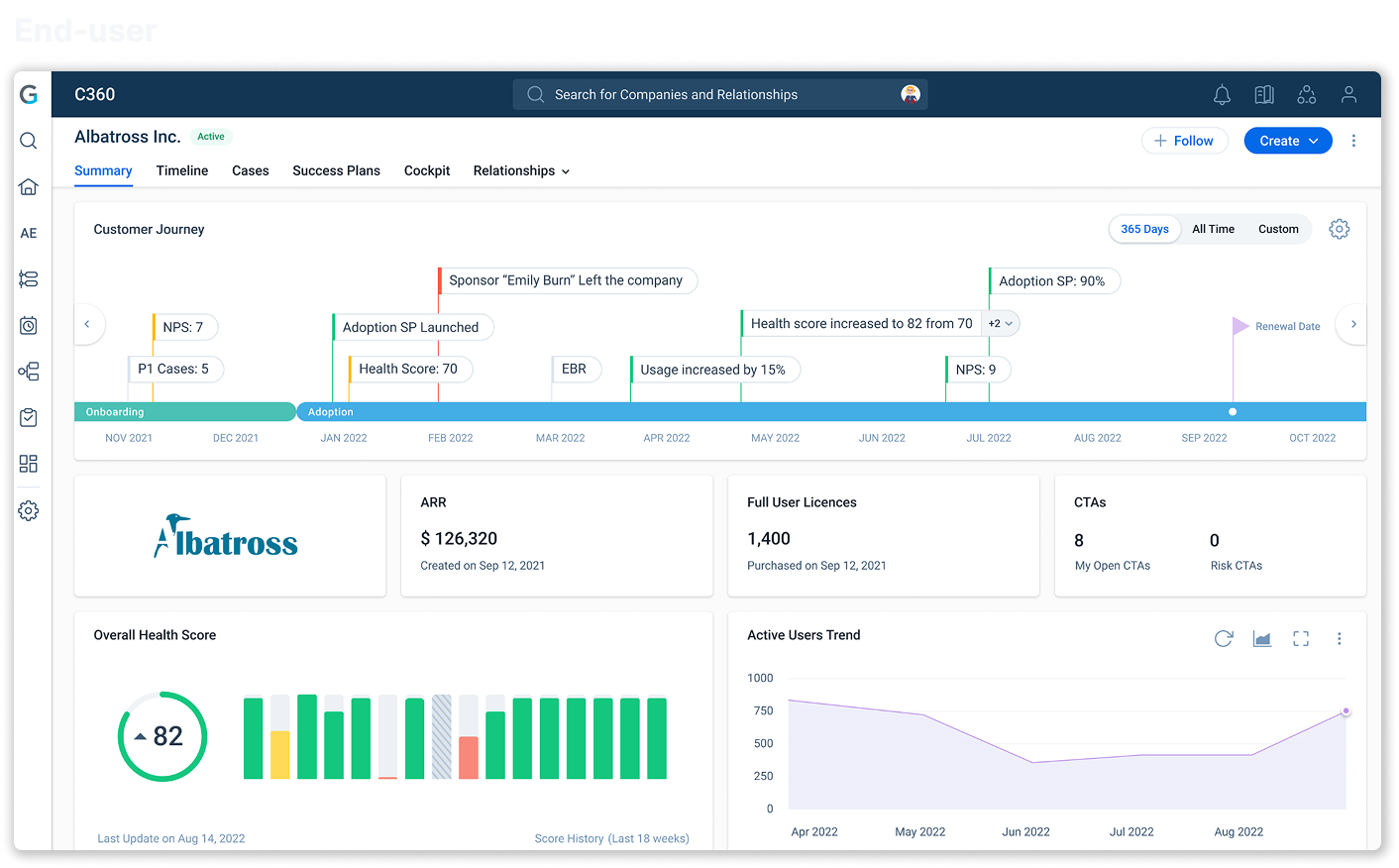Open the dashboards grid icon in sidebar
Image resolution: width=1399 pixels, height=868 pixels.
tap(29, 464)
